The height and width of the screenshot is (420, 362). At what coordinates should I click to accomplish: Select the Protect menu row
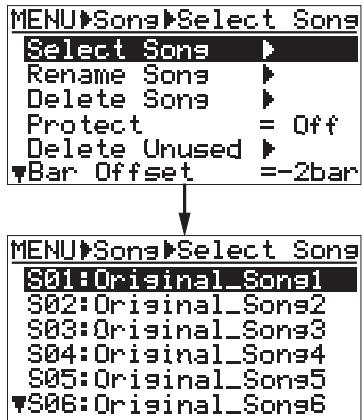click(x=183, y=125)
